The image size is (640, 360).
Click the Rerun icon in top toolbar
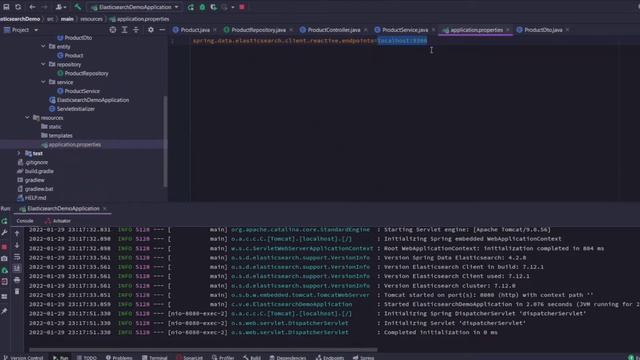pos(191,7)
